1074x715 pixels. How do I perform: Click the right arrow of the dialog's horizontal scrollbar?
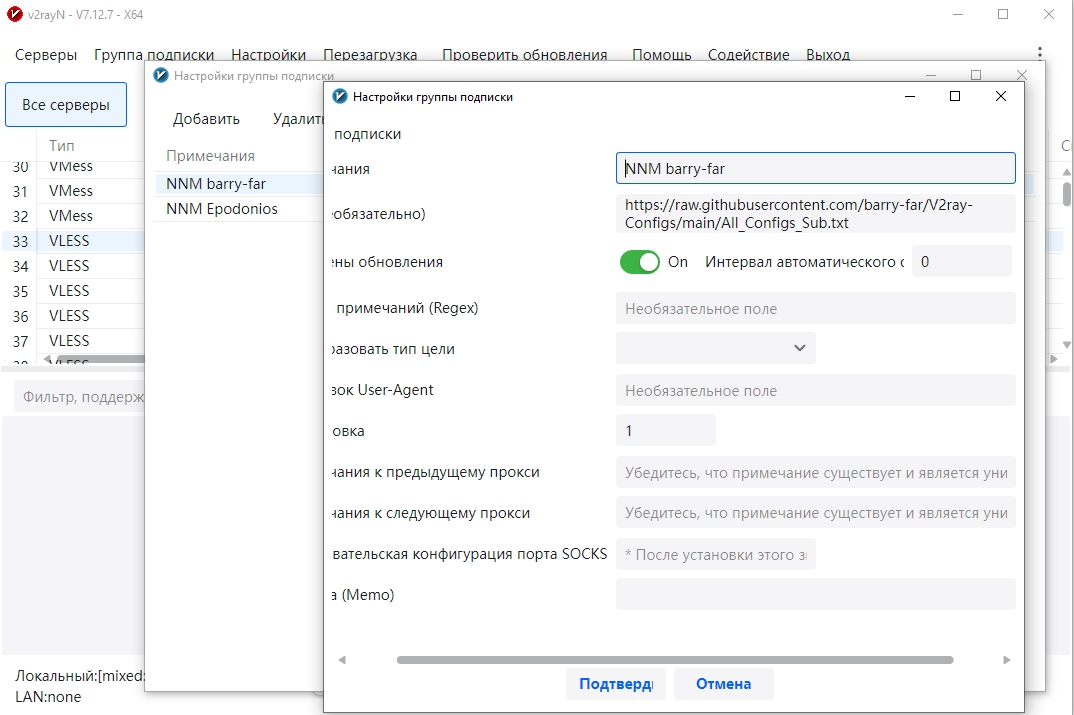[1006, 660]
